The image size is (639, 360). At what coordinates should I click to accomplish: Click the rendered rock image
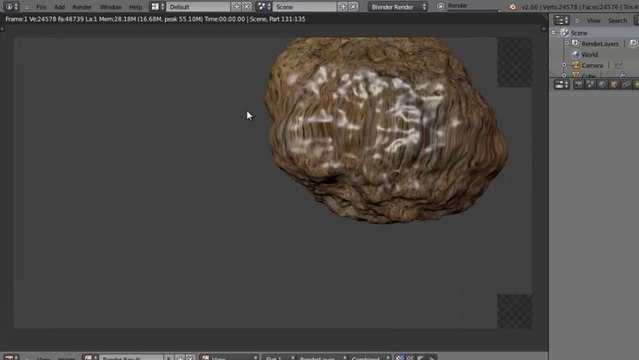(386, 130)
